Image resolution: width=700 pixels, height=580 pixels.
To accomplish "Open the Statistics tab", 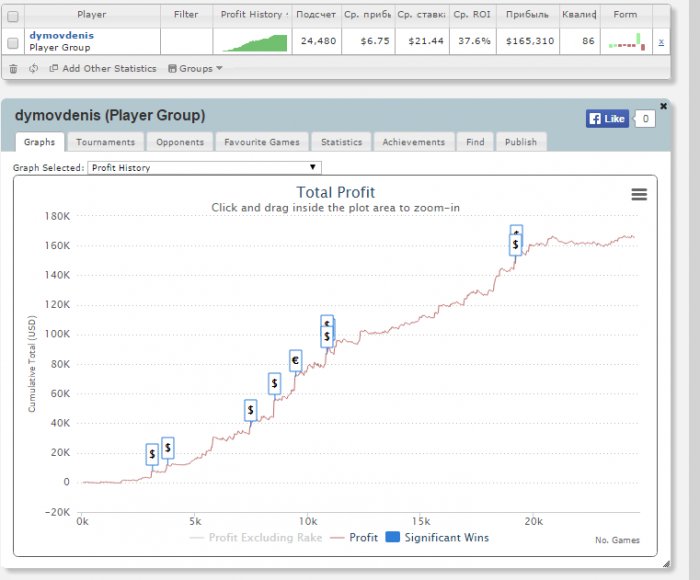I will point(342,142).
